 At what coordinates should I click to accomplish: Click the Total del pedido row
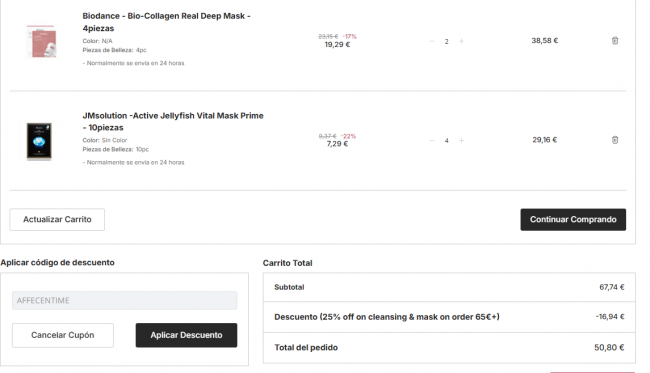(449, 348)
